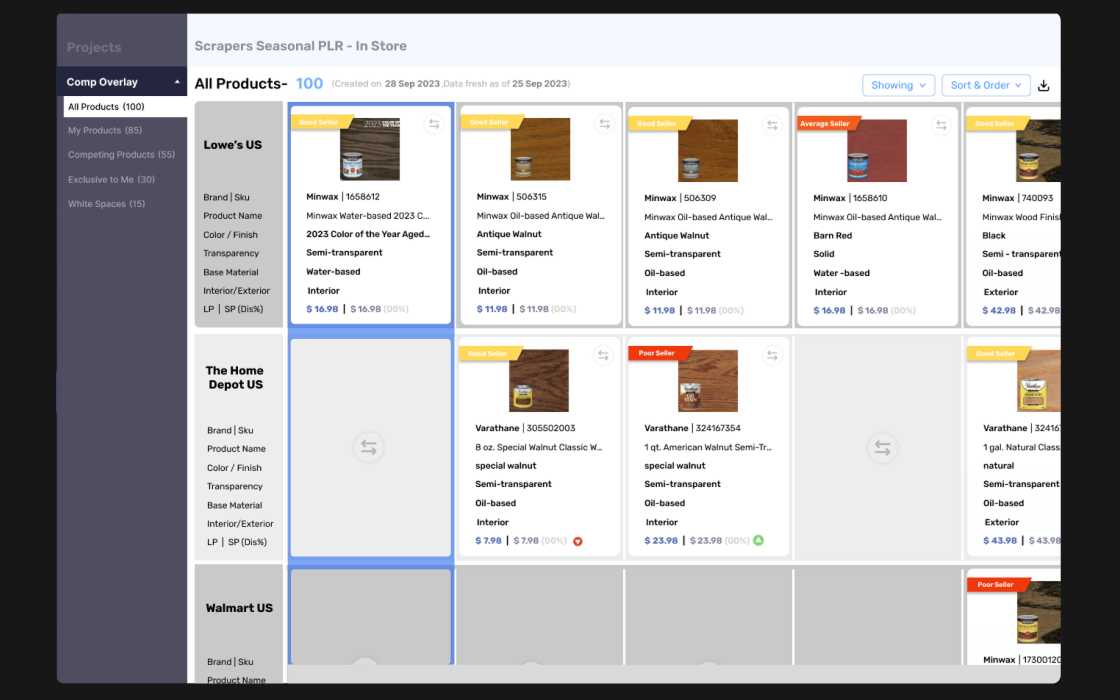
Task: Click Barn Red stain product thumbnail
Action: 876,151
